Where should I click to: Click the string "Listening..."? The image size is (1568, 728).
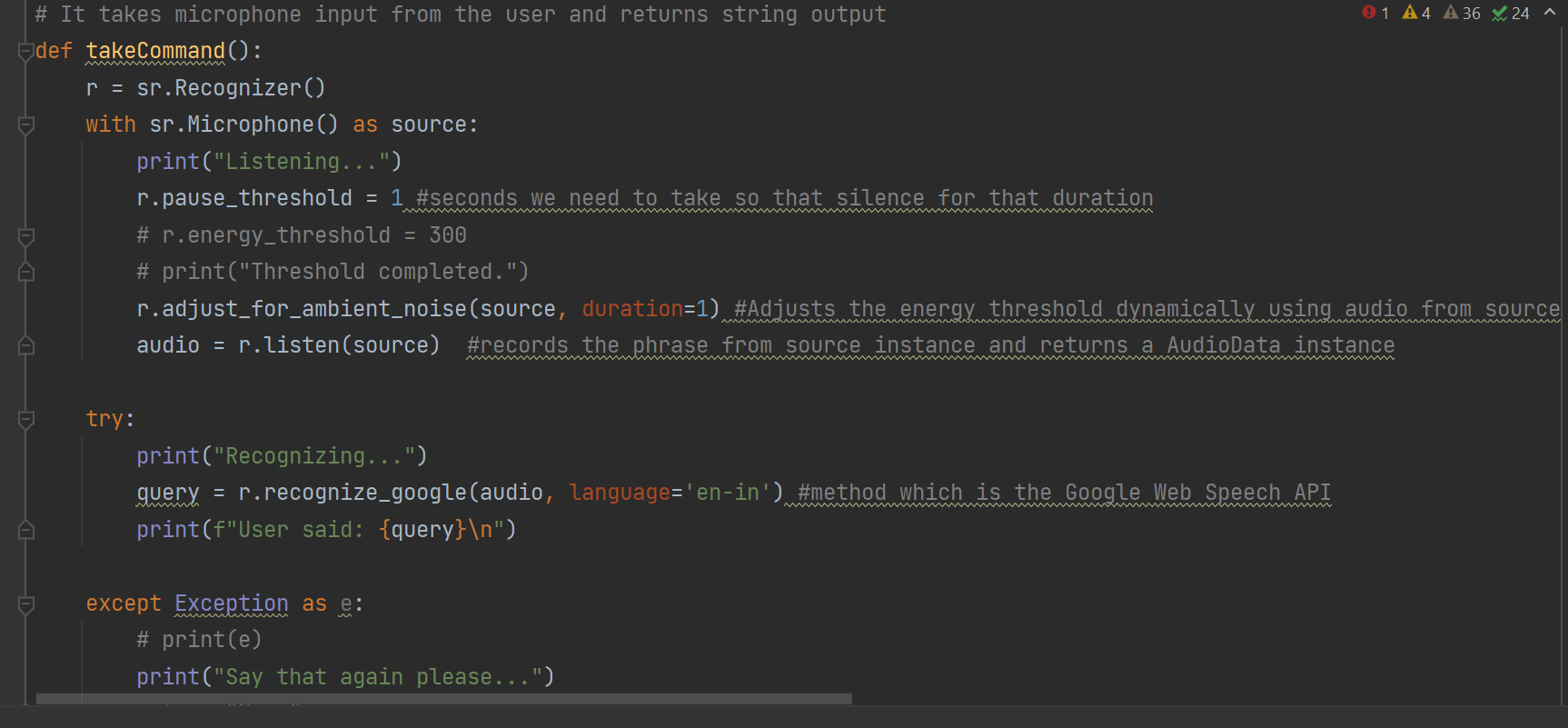pos(302,162)
